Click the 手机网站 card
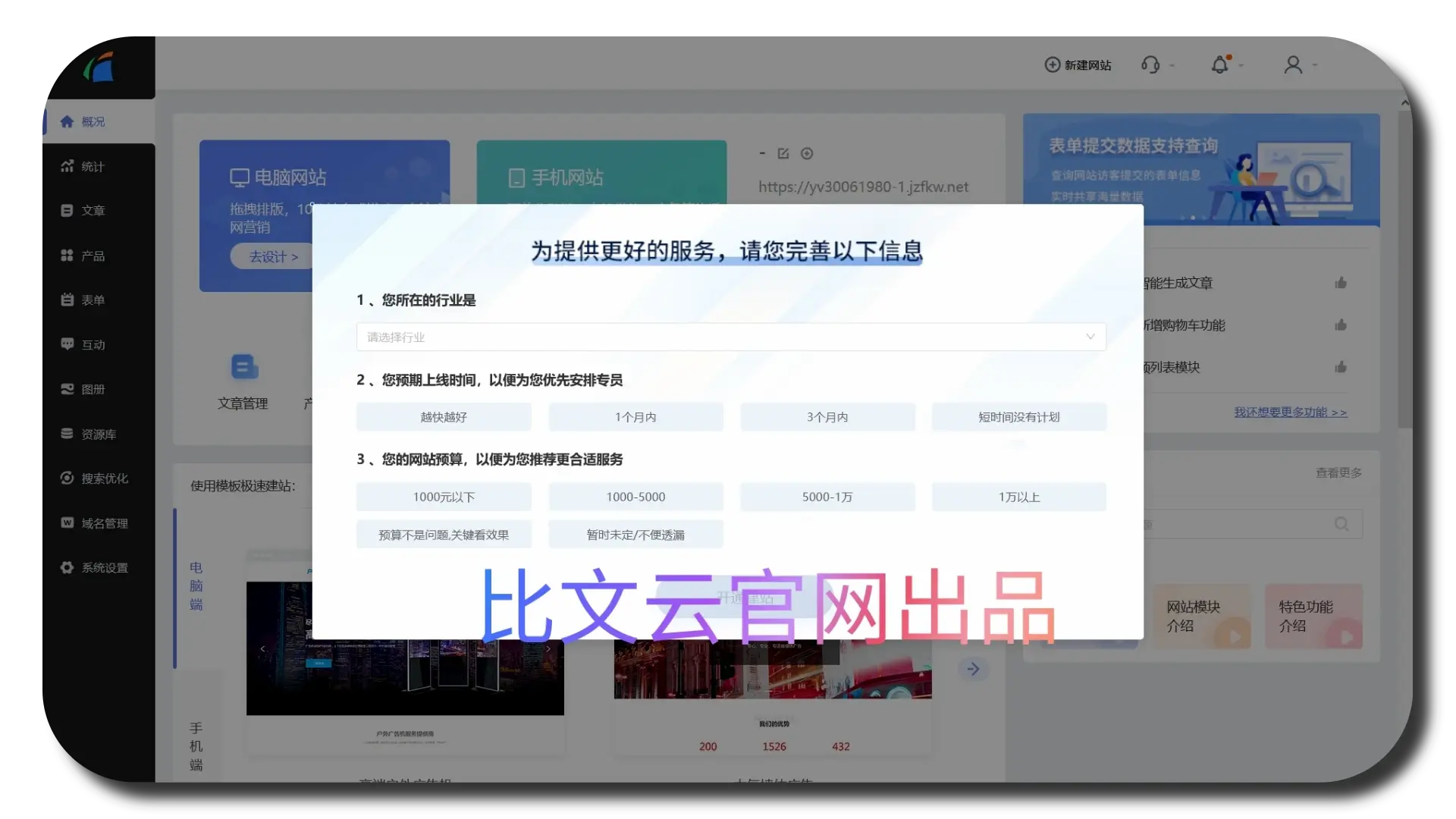This screenshot has width=1456, height=819. pos(601,173)
